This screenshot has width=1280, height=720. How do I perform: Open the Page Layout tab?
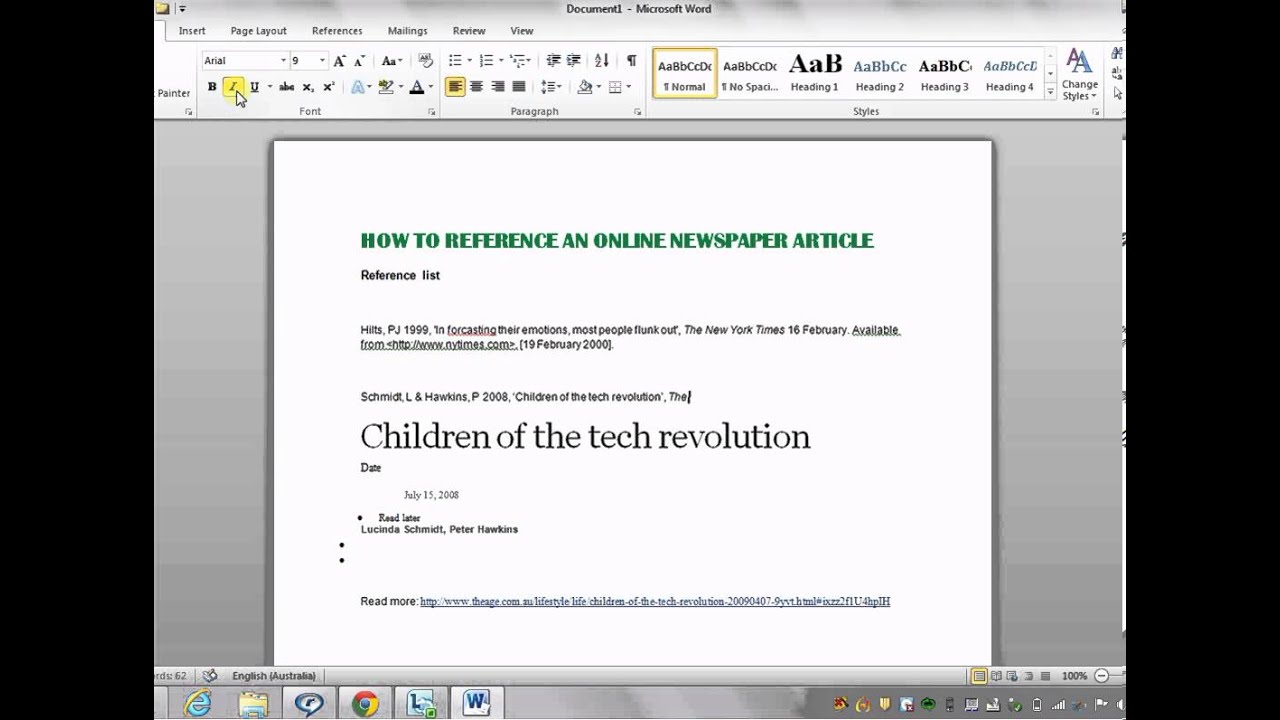pyautogui.click(x=258, y=31)
